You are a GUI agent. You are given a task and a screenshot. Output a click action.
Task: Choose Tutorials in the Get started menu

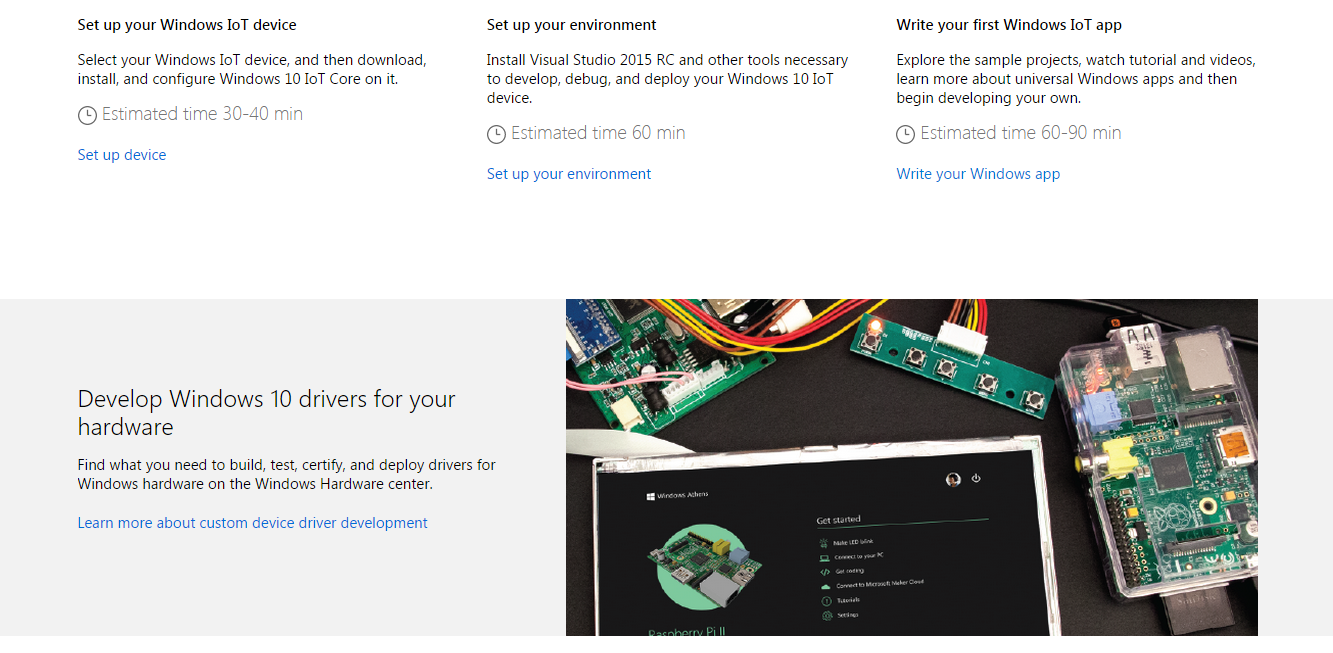coord(850,600)
